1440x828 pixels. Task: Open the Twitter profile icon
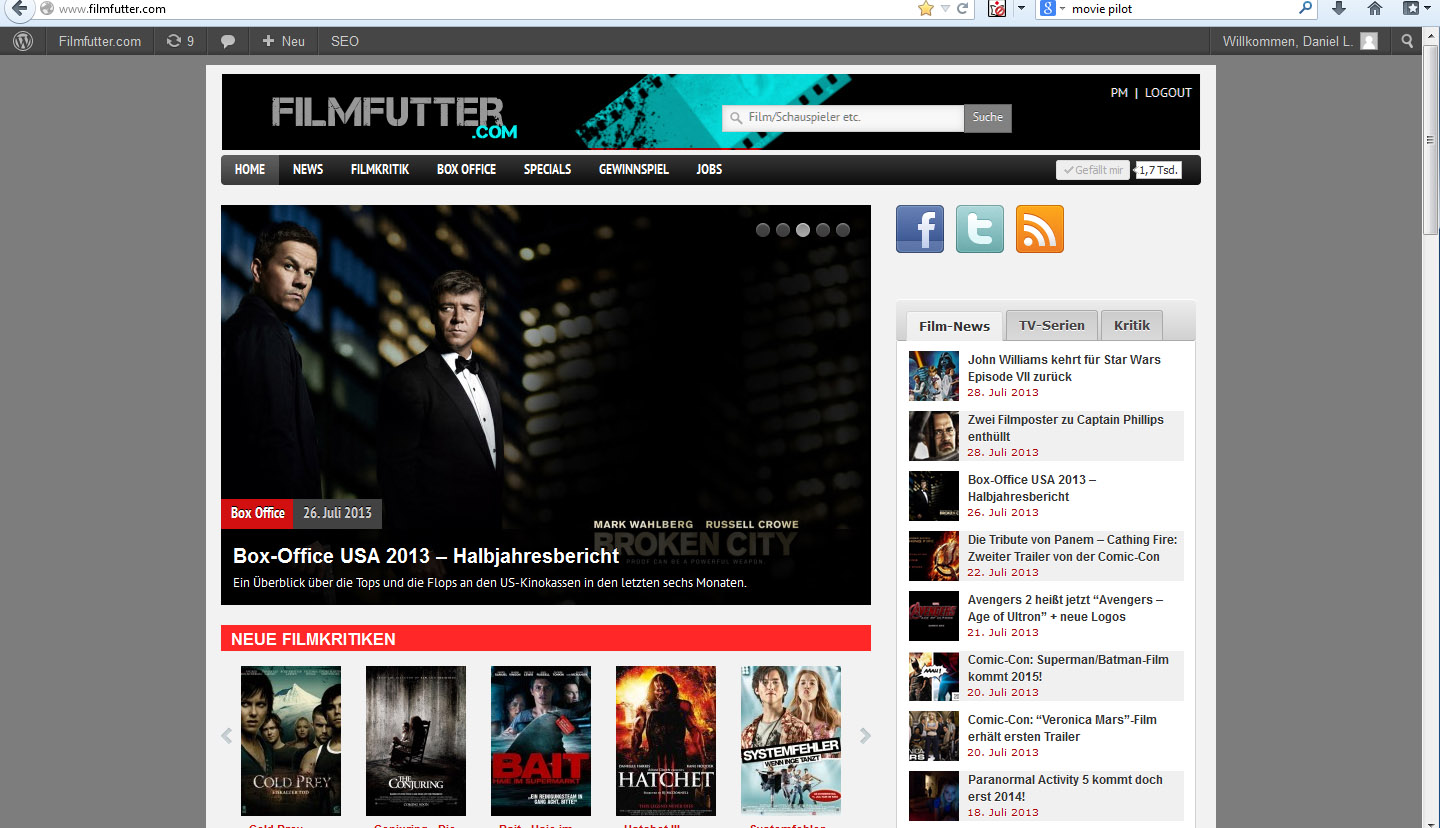(x=979, y=229)
